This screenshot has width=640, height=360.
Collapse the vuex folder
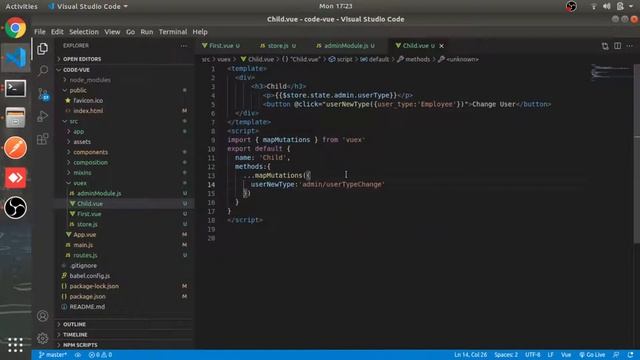tap(124, 183)
